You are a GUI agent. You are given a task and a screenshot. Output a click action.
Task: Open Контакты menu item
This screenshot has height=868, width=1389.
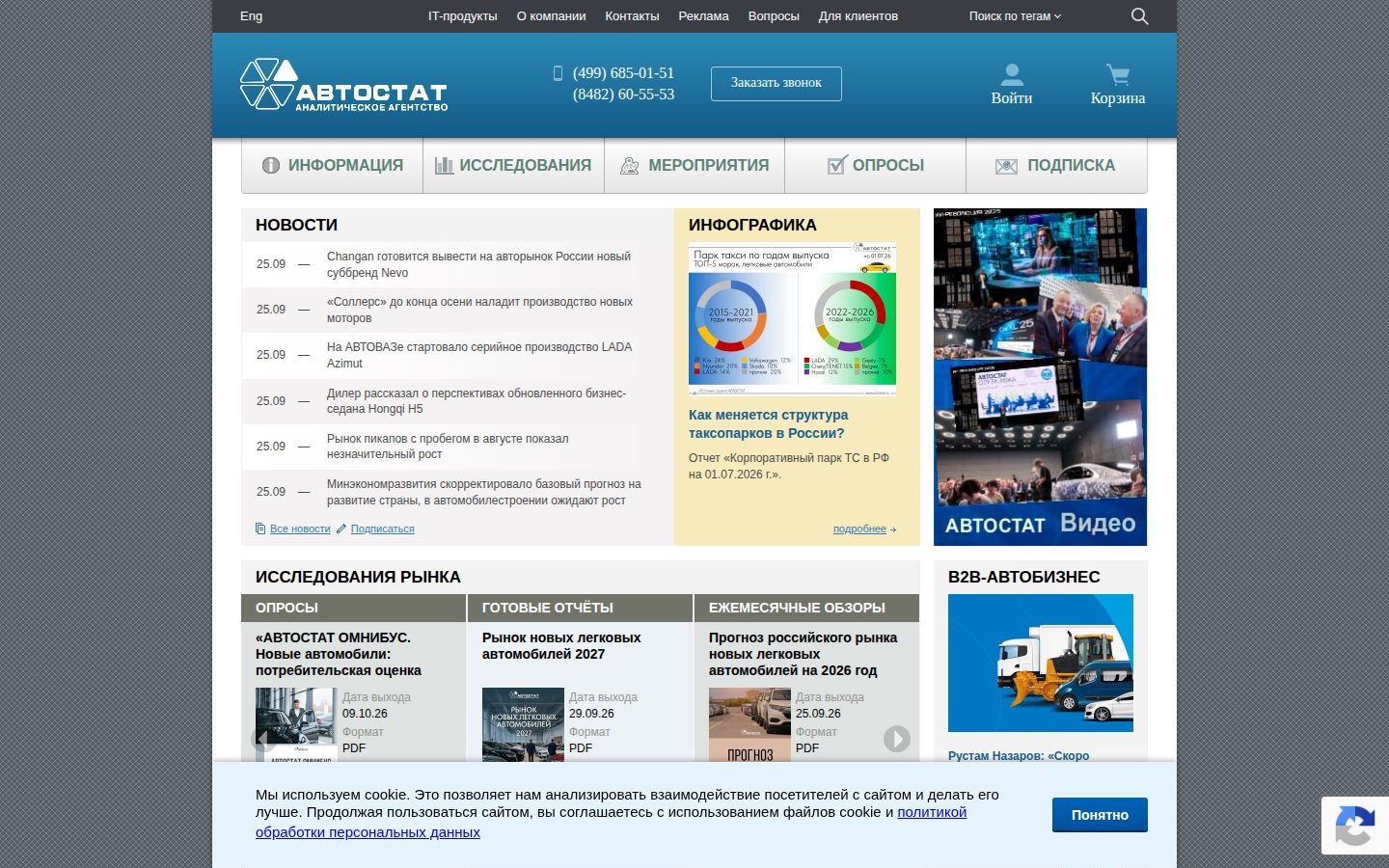[632, 16]
